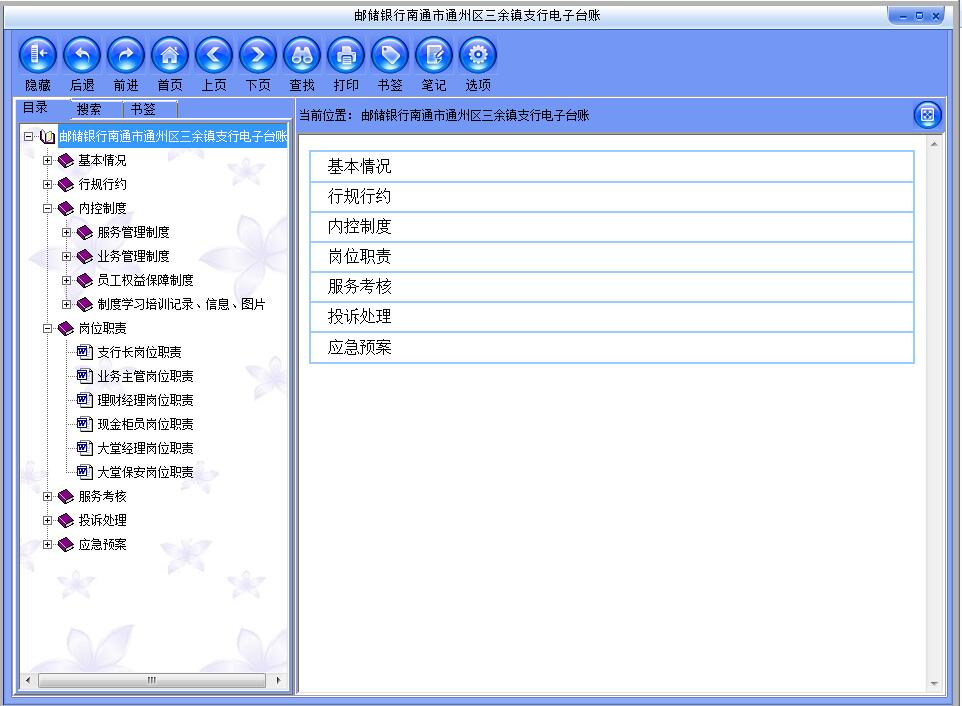962x706 pixels.
Task: Open 行规行约 in the content list
Action: (x=612, y=196)
